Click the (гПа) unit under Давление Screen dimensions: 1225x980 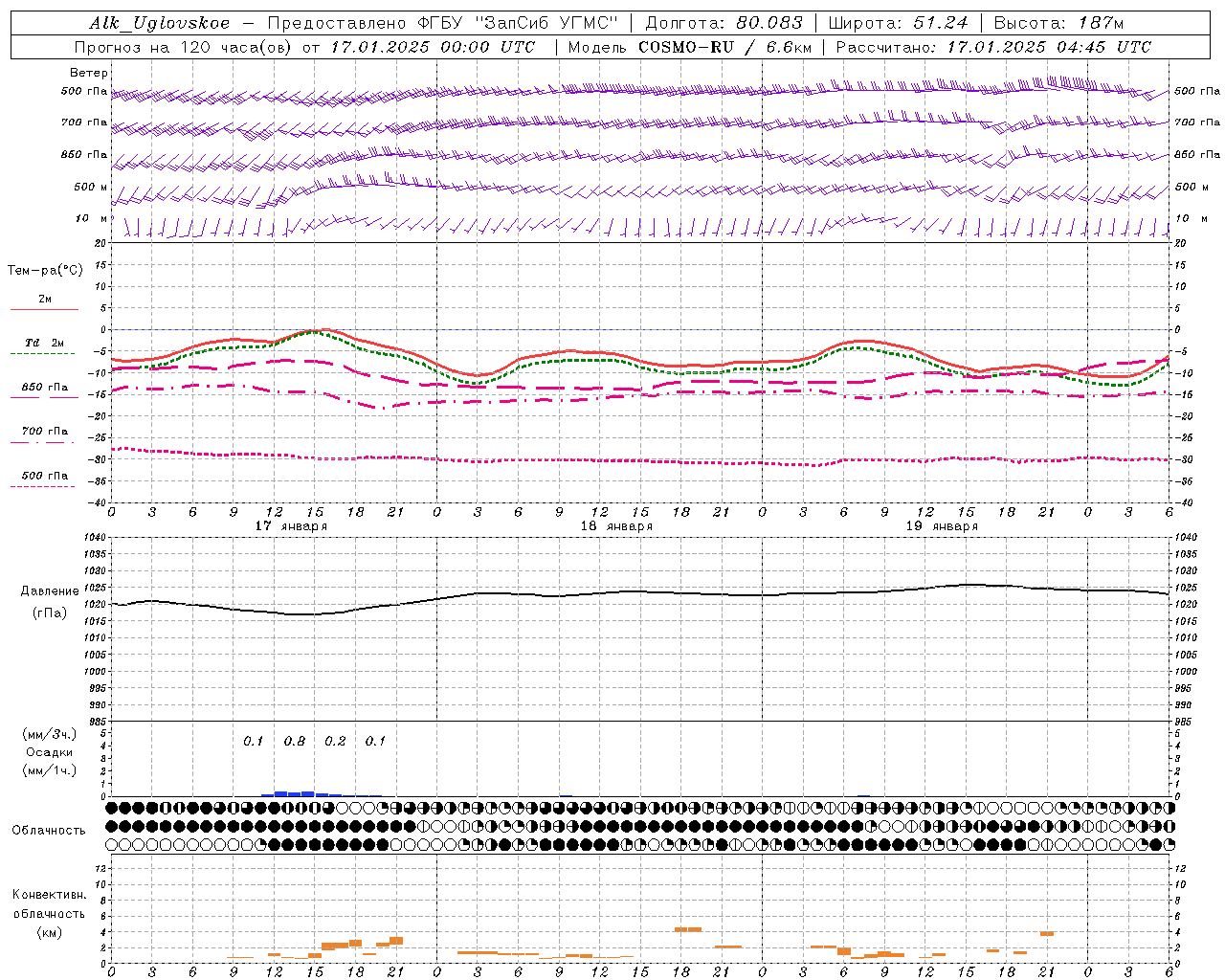[x=50, y=613]
